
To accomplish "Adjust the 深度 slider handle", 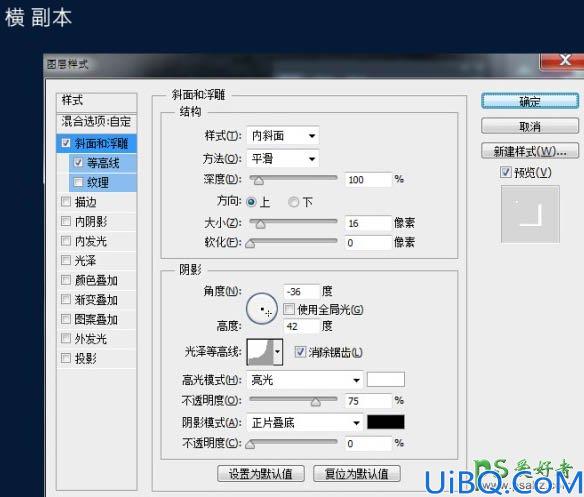I will [258, 181].
